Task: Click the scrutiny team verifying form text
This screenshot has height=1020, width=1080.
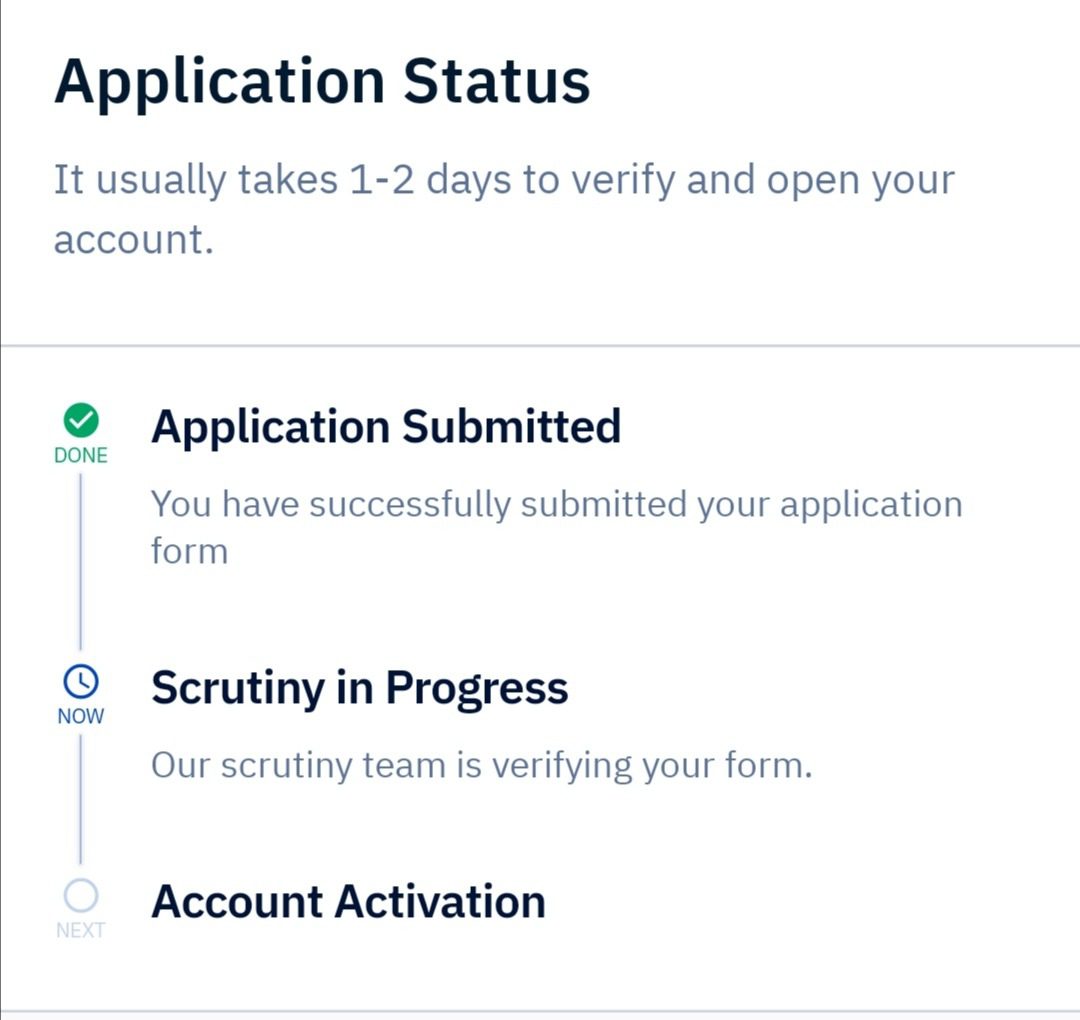Action: coord(481,766)
